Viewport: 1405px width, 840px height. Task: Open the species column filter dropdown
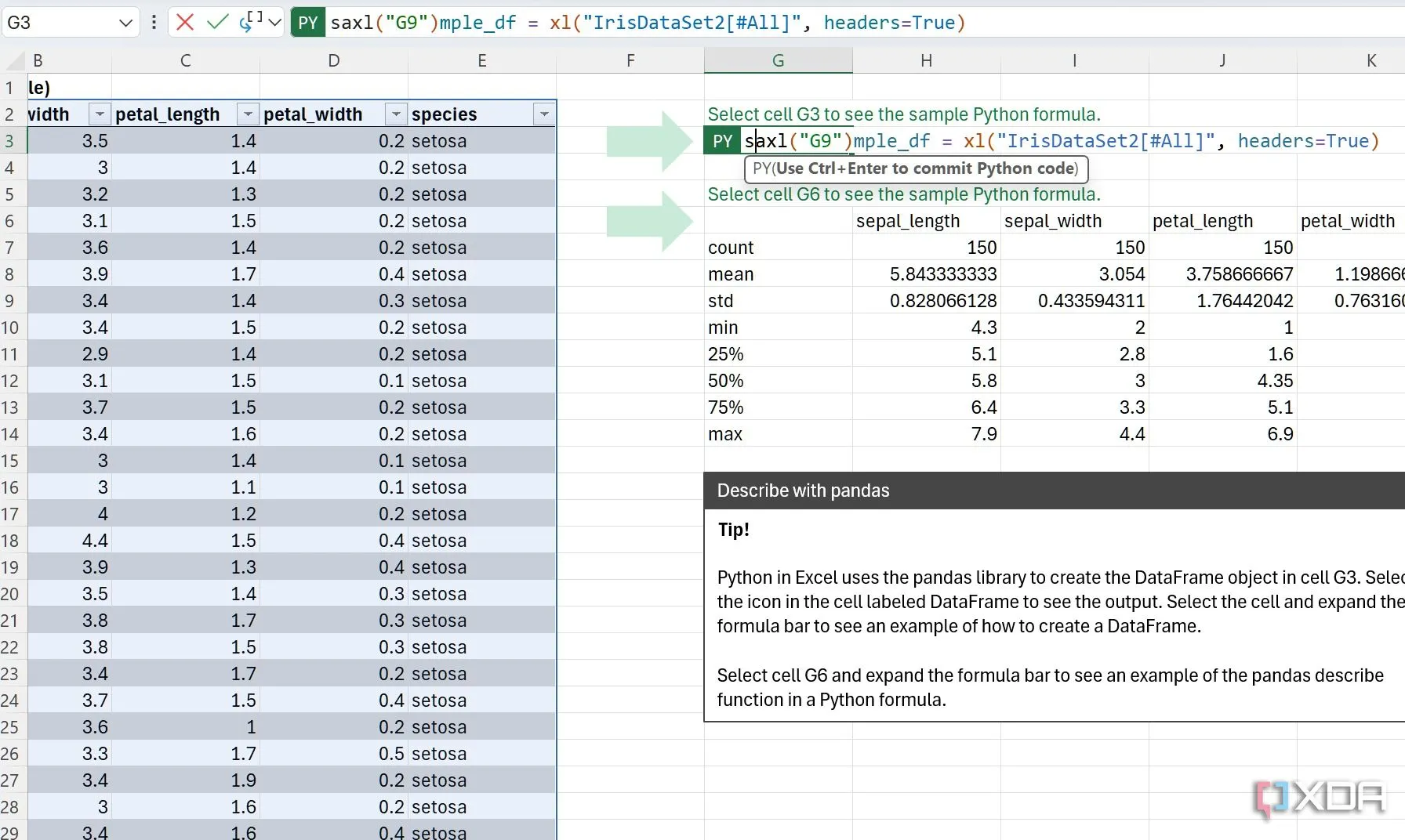544,114
